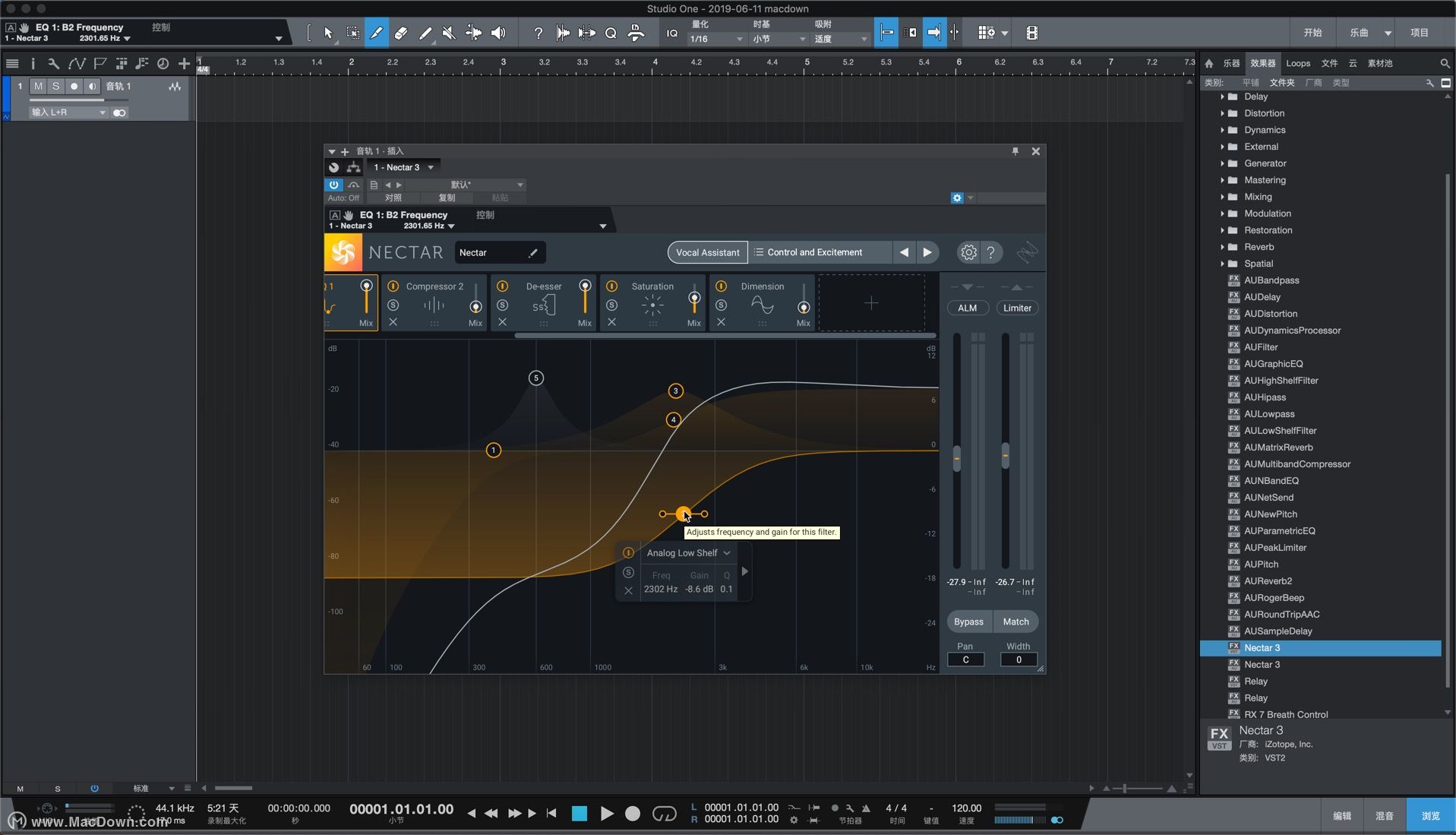Image resolution: width=1456 pixels, height=835 pixels.
Task: Click the Vocal Assistant button in Nectar
Action: coord(706,251)
